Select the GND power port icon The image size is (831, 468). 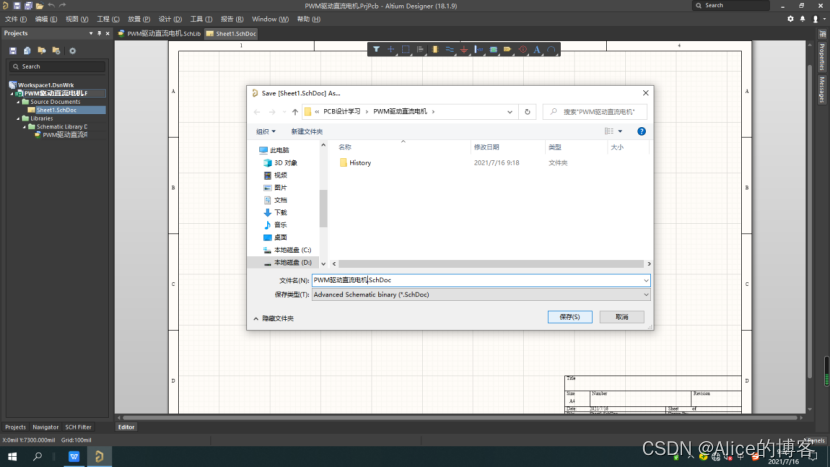[x=464, y=49]
